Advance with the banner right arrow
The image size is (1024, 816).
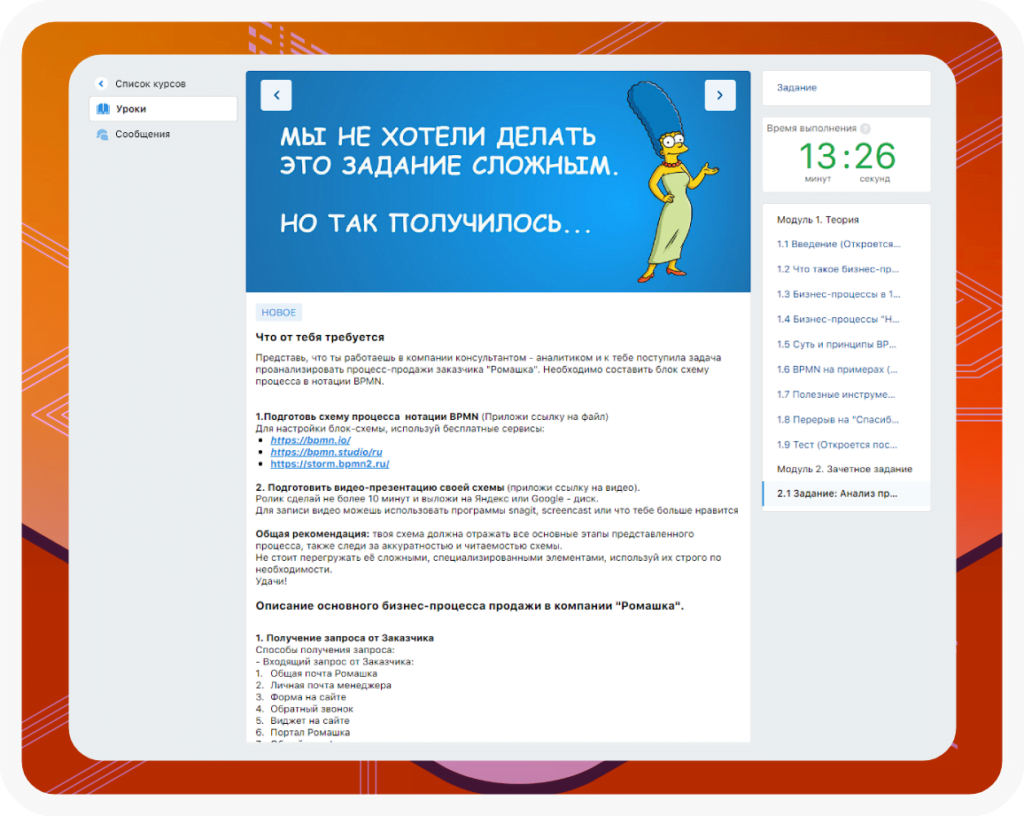pyautogui.click(x=720, y=95)
